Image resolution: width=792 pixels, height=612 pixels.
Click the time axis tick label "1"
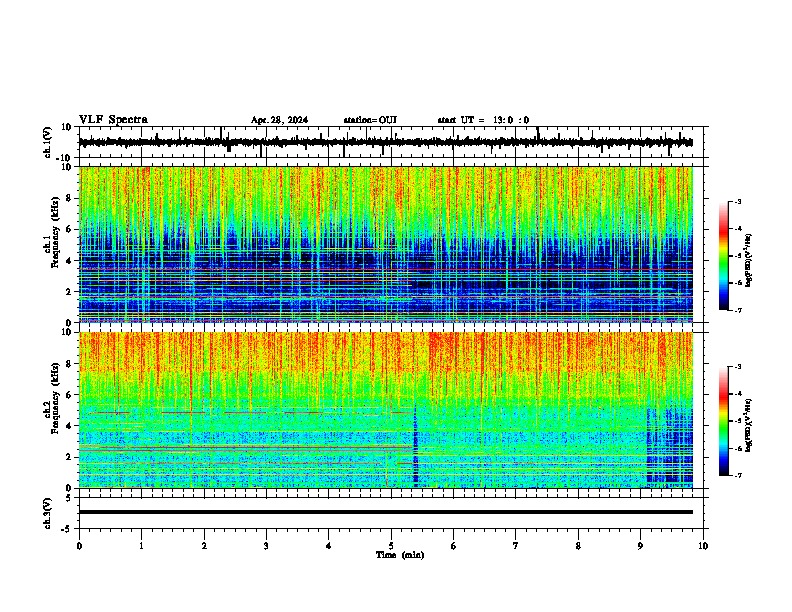pos(142,546)
